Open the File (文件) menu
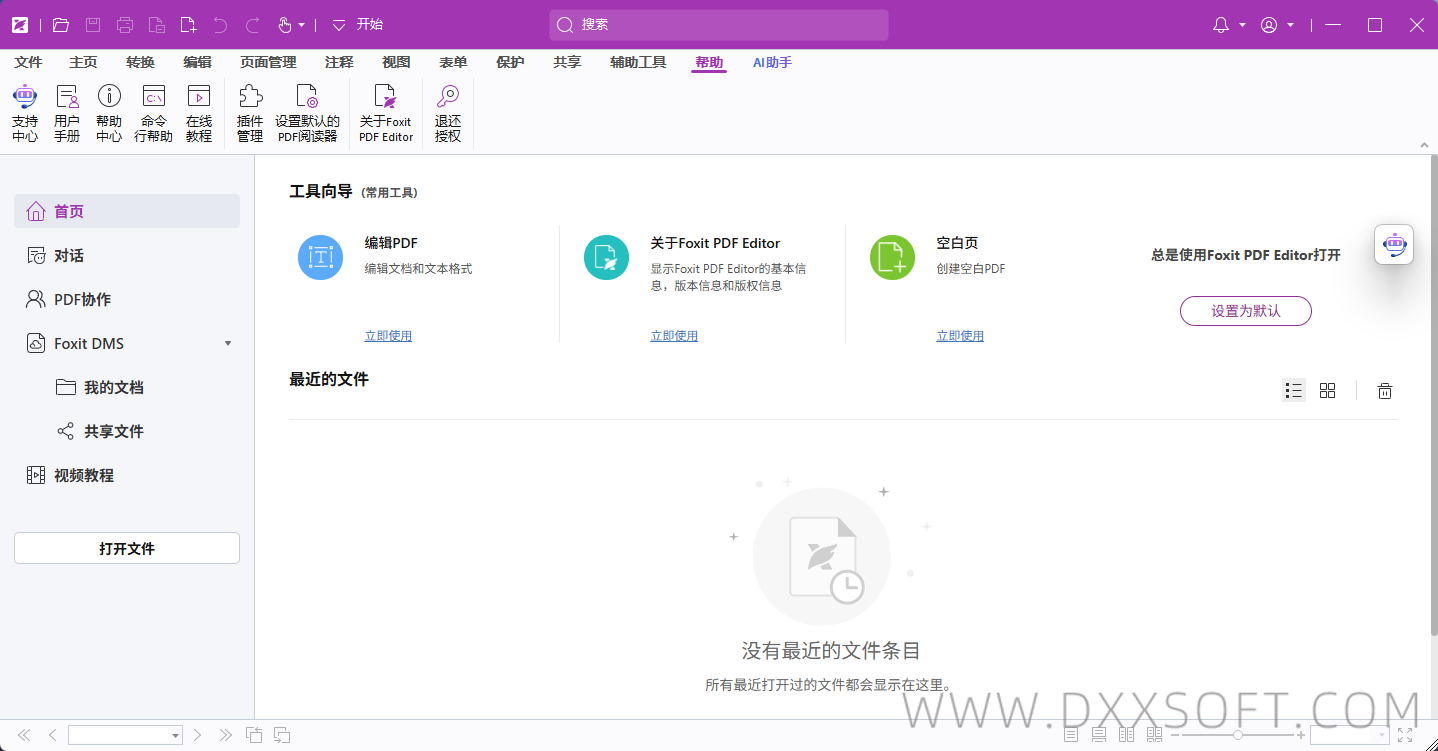Screen dimensions: 1438x751 (29, 62)
